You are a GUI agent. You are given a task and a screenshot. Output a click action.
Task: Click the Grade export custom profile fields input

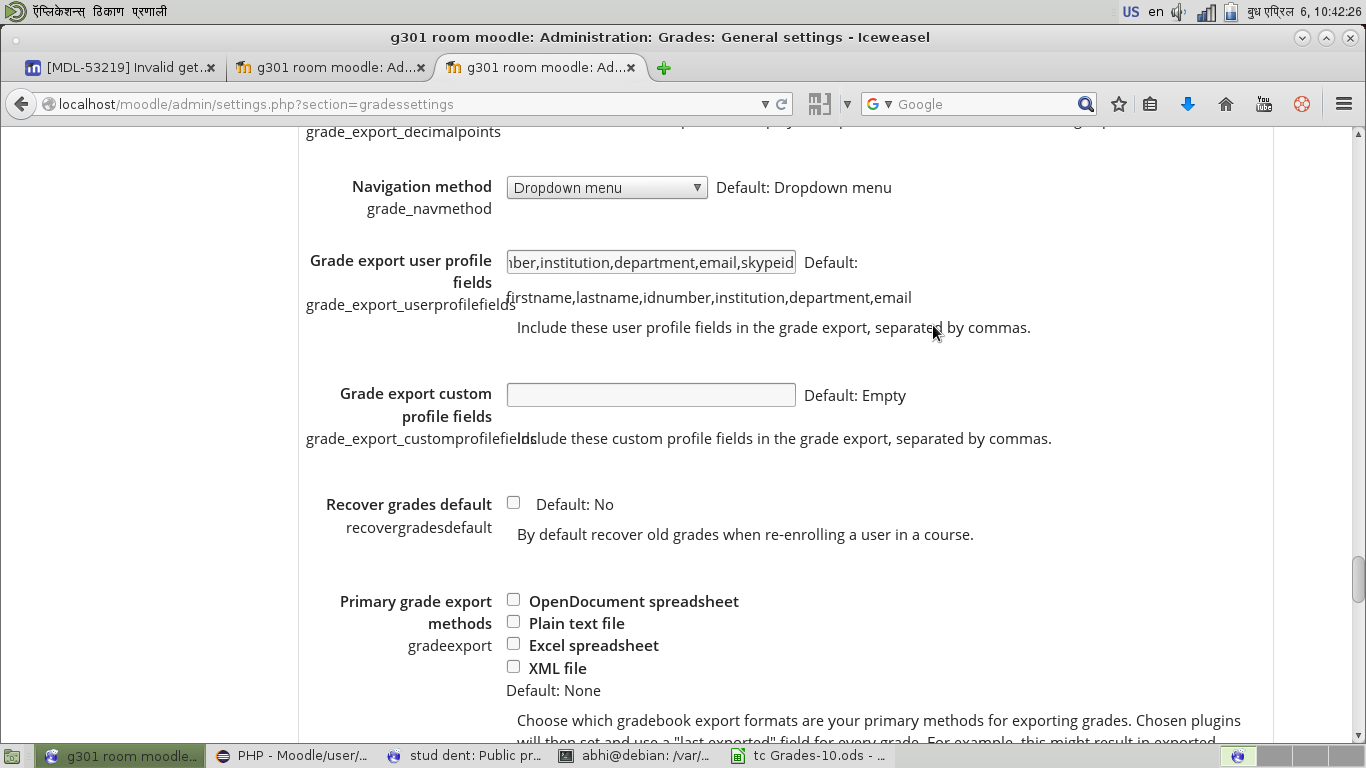(651, 395)
